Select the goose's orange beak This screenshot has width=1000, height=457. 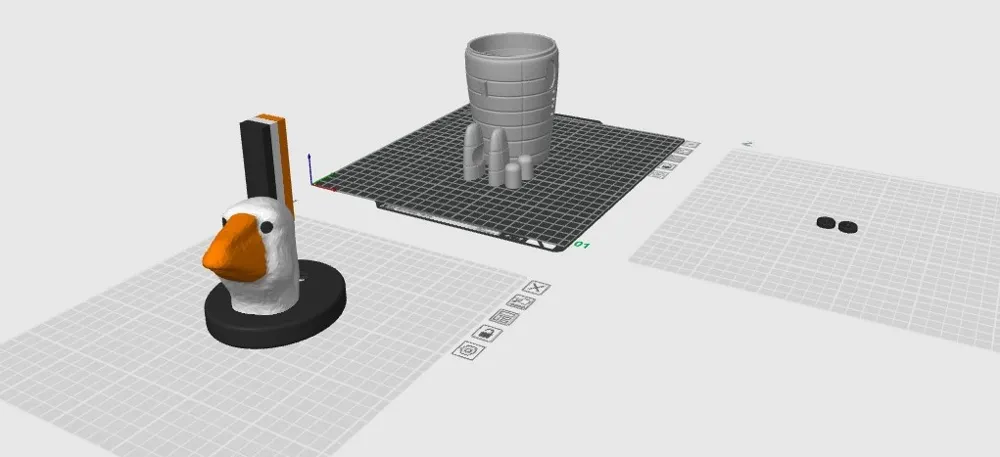click(x=227, y=249)
